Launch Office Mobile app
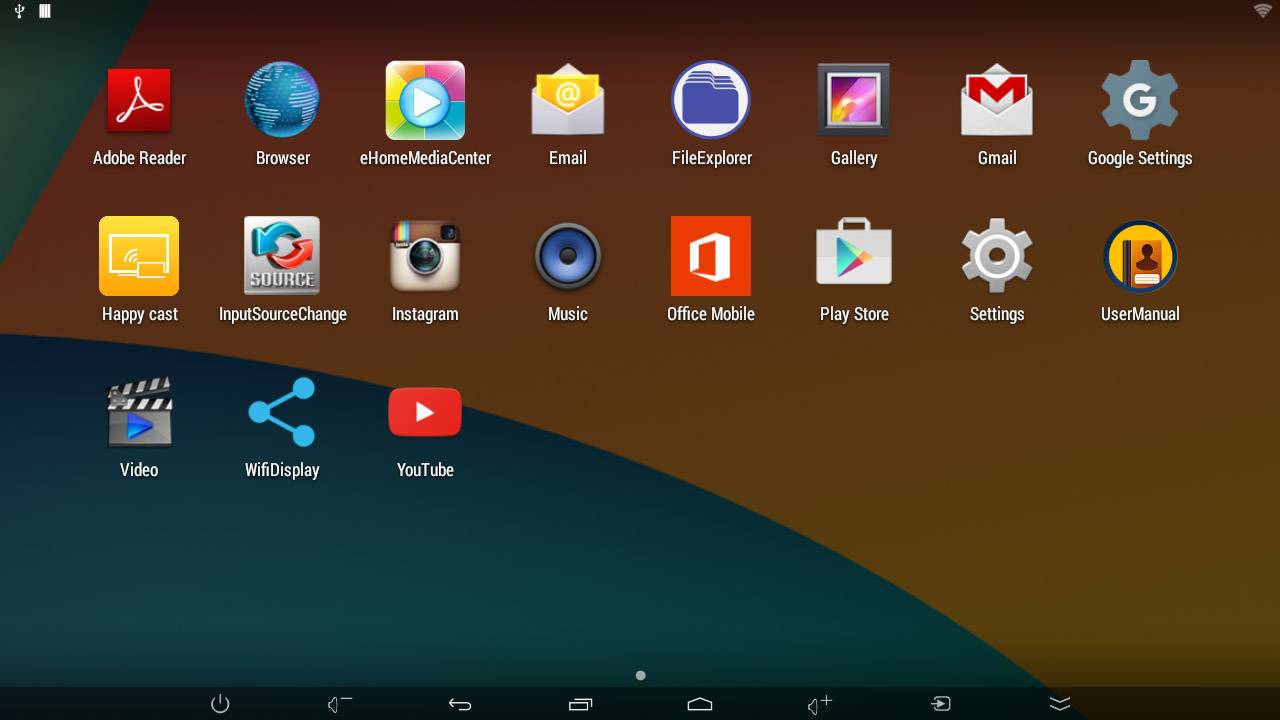Viewport: 1280px width, 720px height. [711, 257]
